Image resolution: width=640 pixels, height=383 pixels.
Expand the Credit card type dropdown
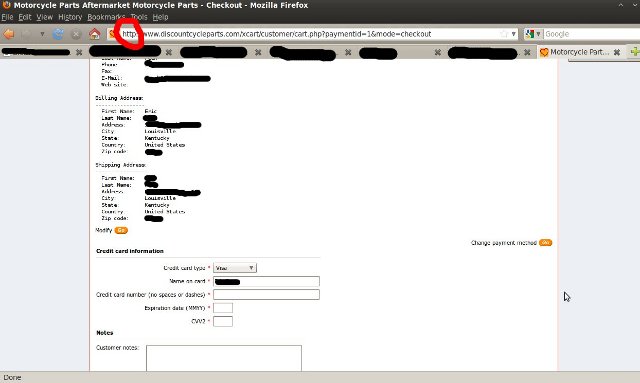coord(235,268)
